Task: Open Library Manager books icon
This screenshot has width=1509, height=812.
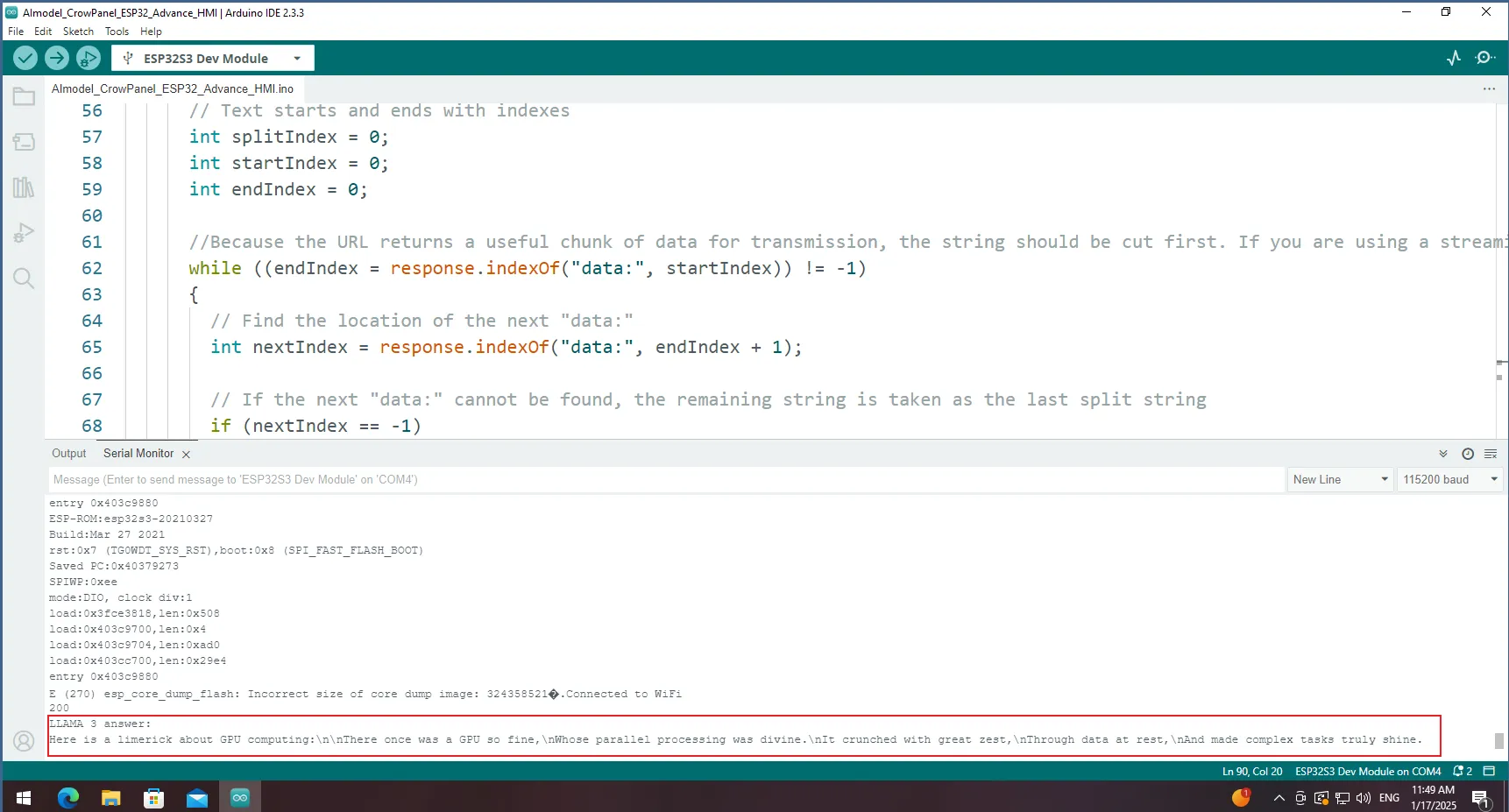Action: pyautogui.click(x=24, y=187)
